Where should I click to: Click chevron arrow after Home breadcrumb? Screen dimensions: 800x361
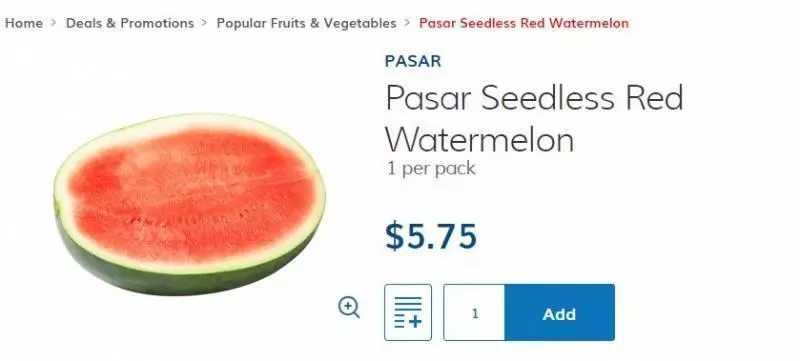[54, 23]
